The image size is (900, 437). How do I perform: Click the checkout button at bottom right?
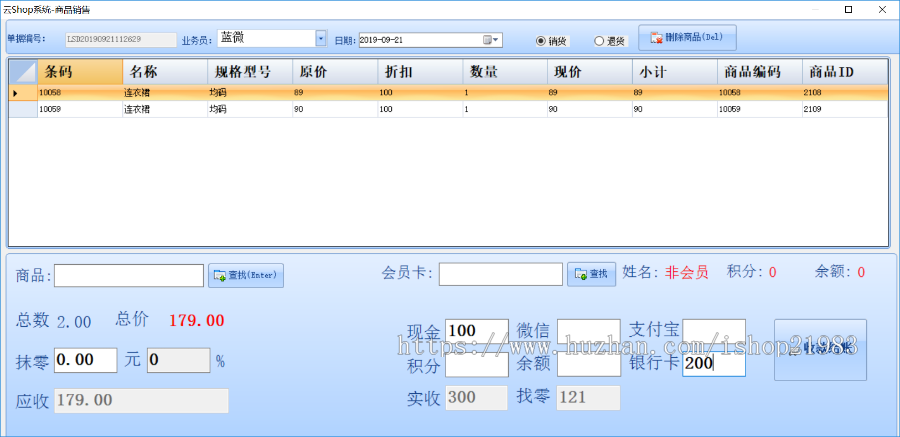[x=820, y=349]
